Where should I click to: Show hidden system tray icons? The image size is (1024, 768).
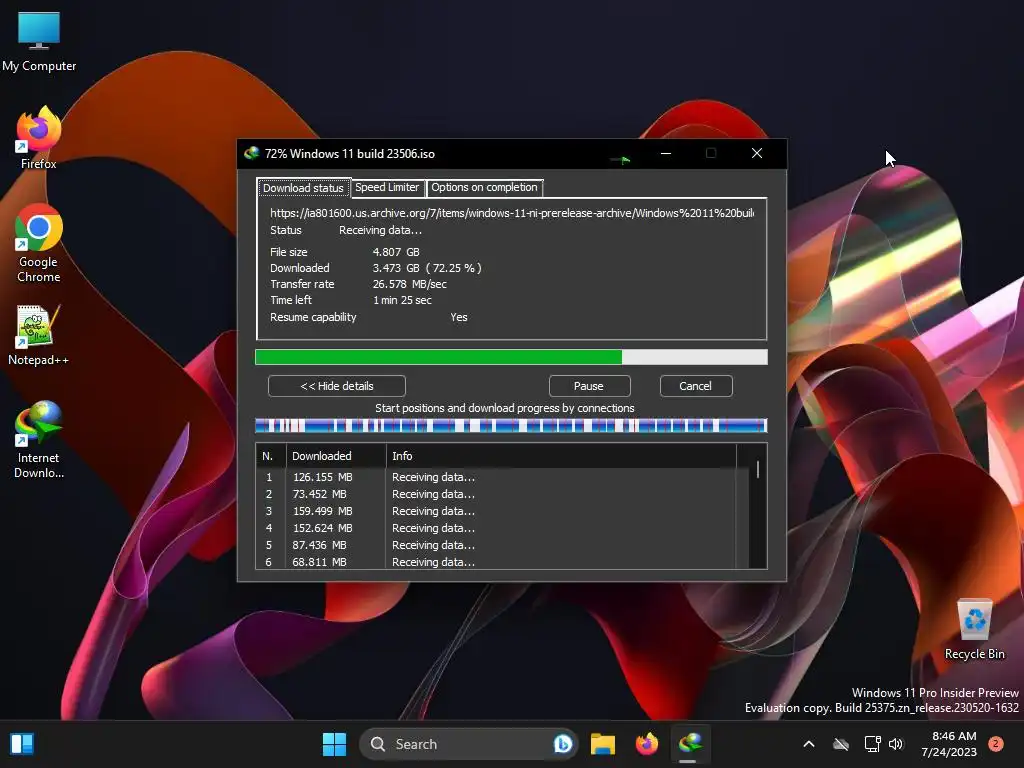pyautogui.click(x=808, y=744)
